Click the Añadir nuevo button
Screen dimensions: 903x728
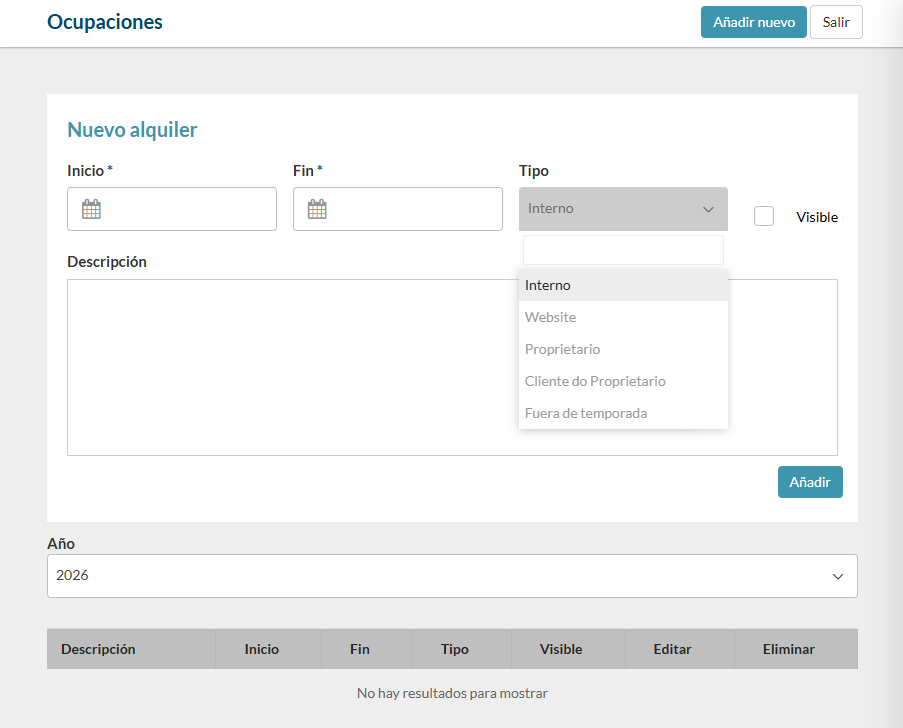[x=753, y=22]
